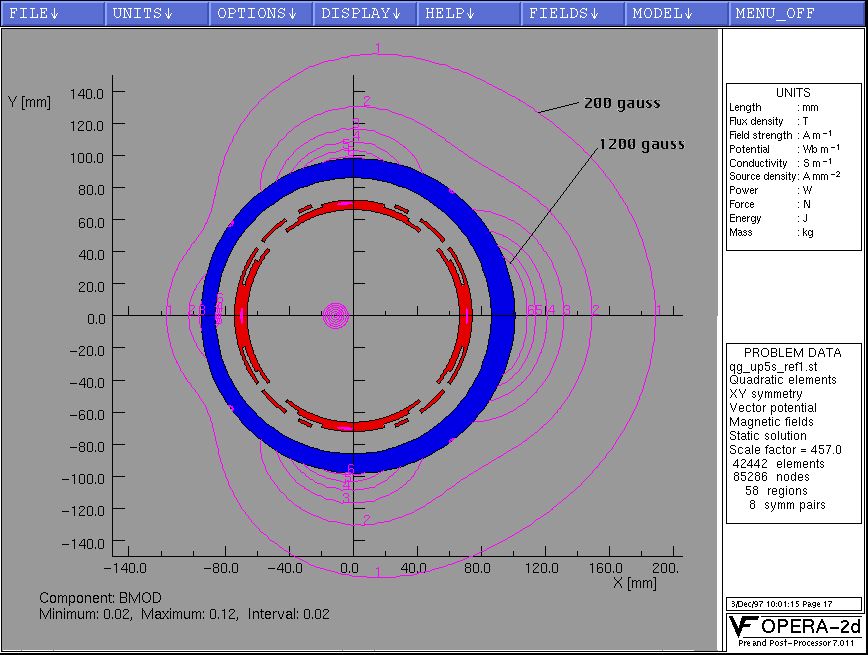The width and height of the screenshot is (868, 655).
Task: Click the date stamp '3/Dec/97 10:01:15 Page 17'
Action: [782, 604]
